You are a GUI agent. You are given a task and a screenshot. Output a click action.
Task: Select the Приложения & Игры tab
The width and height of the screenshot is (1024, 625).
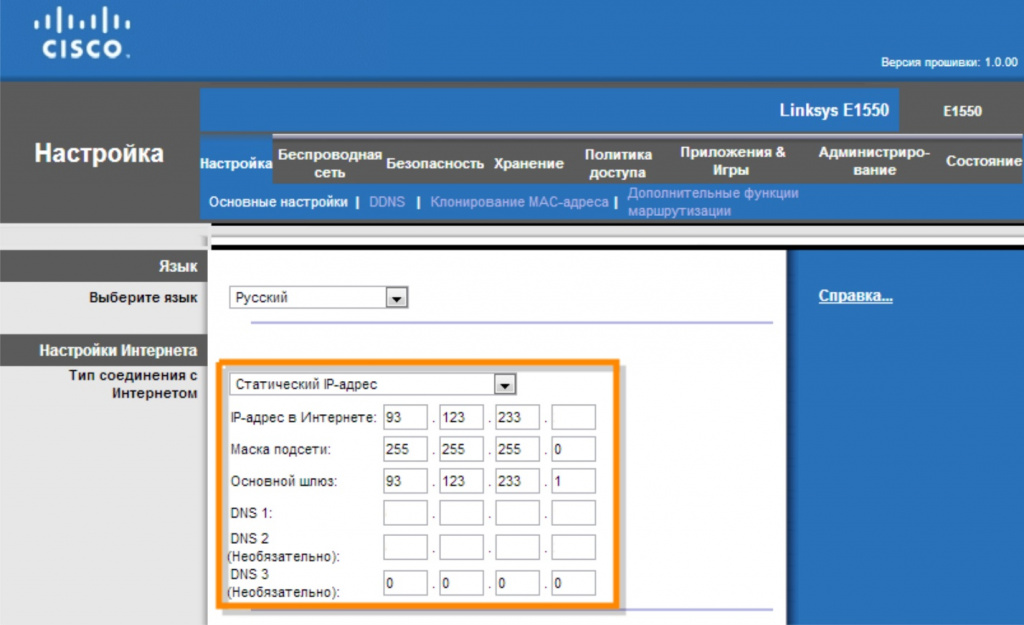coord(731,161)
